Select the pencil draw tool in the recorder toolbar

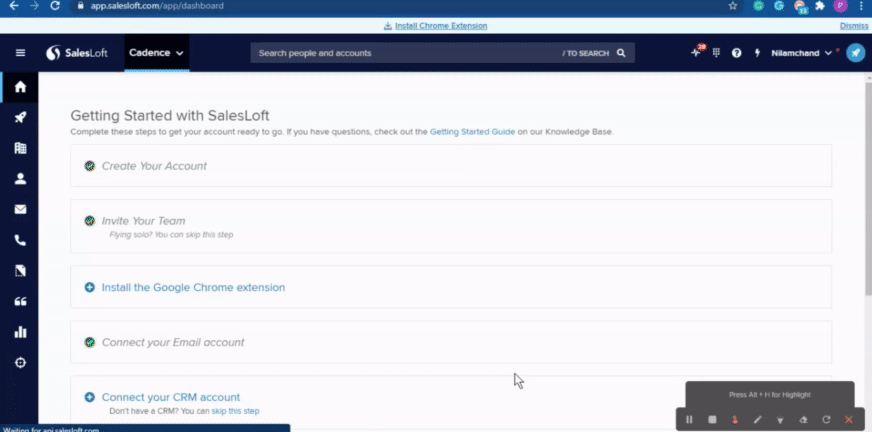[x=757, y=420]
